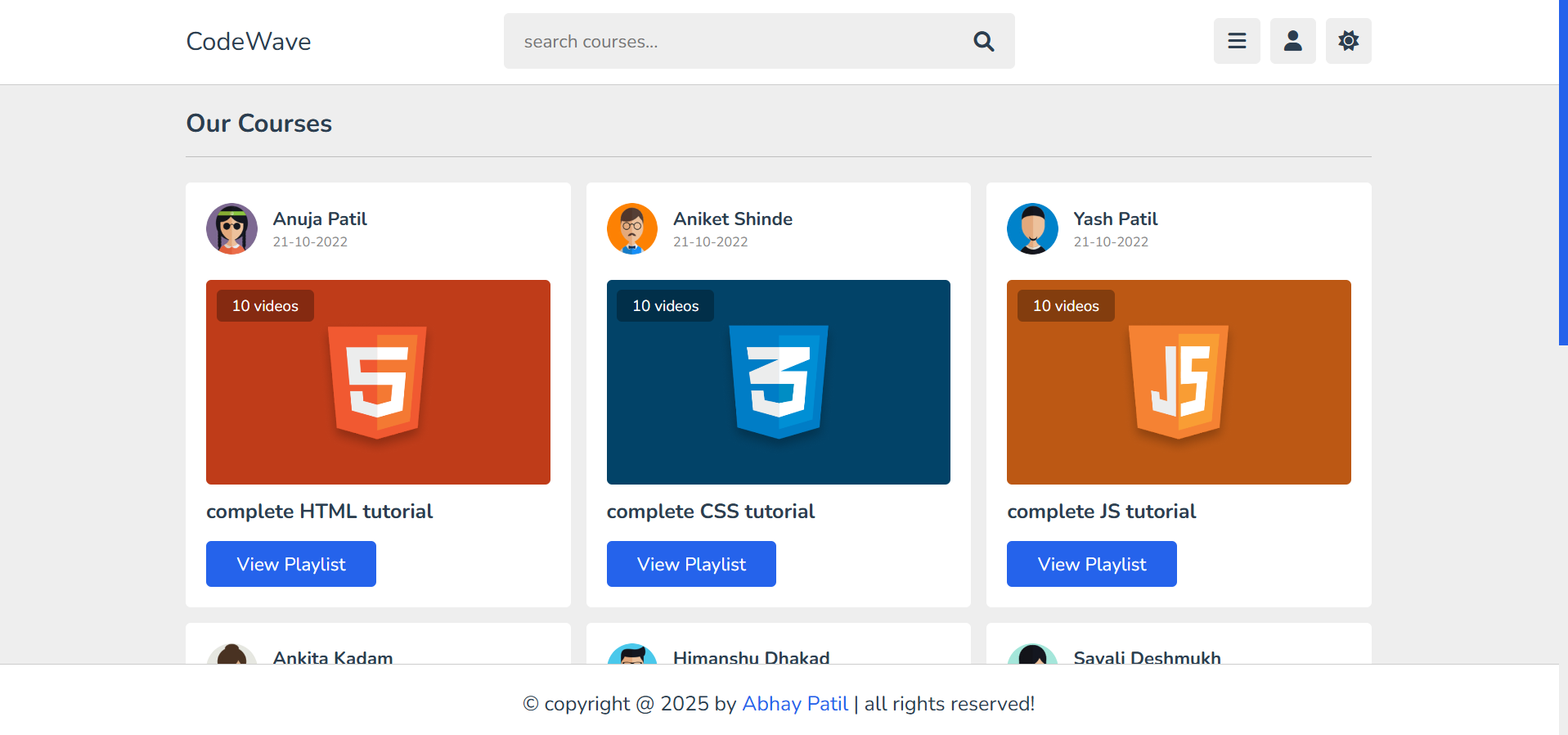Click the page vertical scrollbar thumb
The width and height of the screenshot is (1568, 735).
point(1562,172)
